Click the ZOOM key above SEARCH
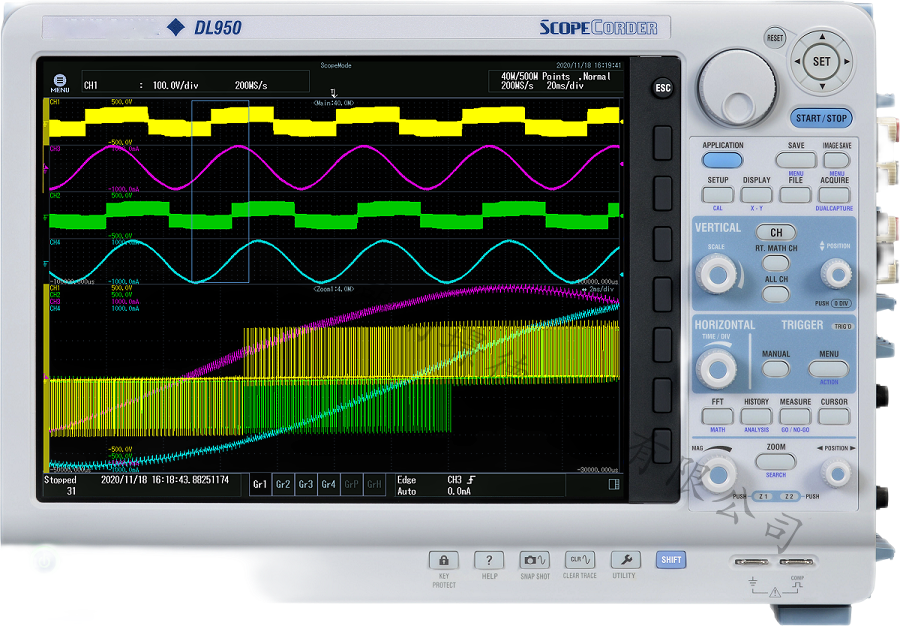 pos(776,462)
